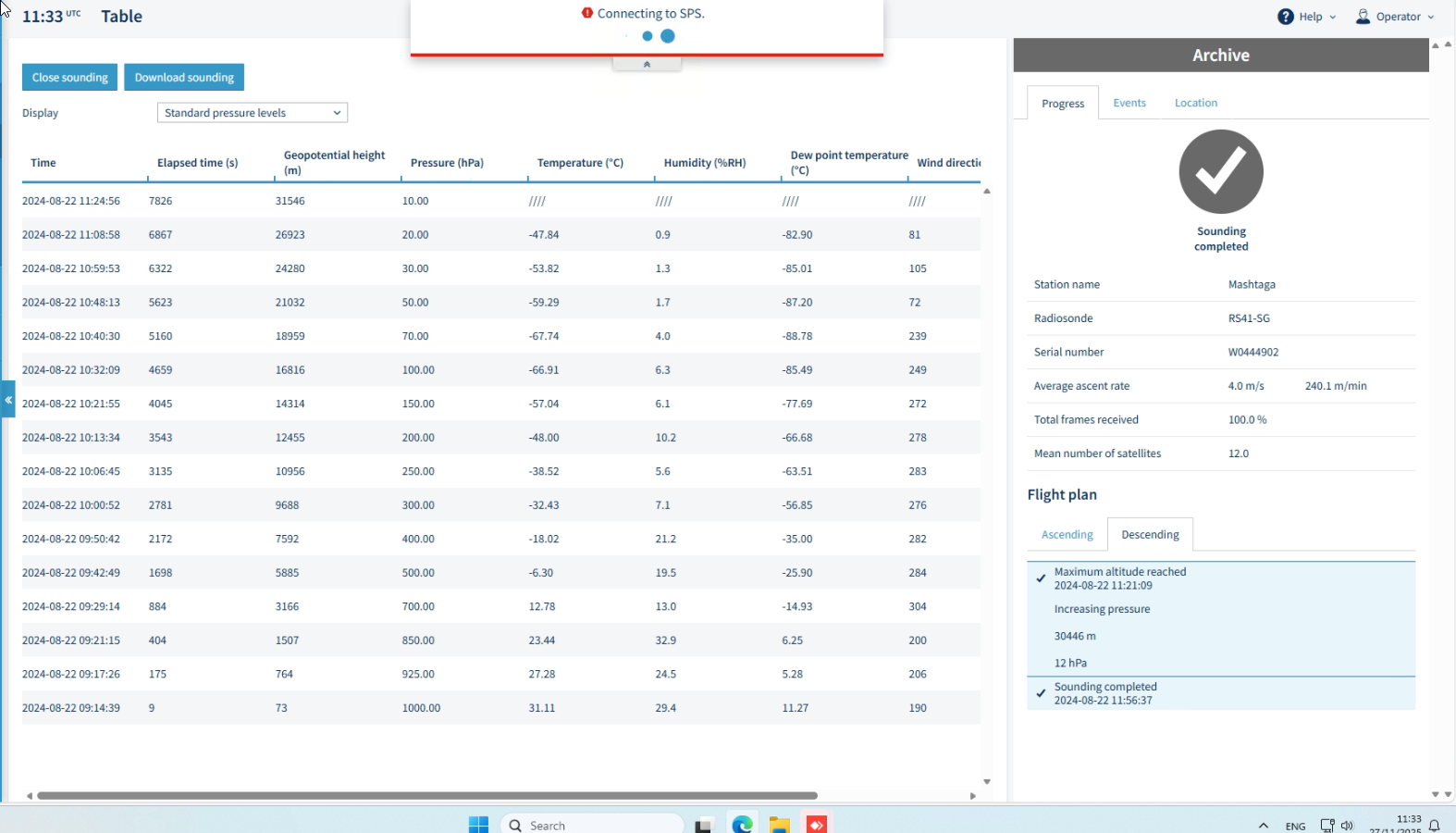Expand the left sidebar with the double chevron
Viewport: 1456px width, 833px height.
pyautogui.click(x=8, y=400)
